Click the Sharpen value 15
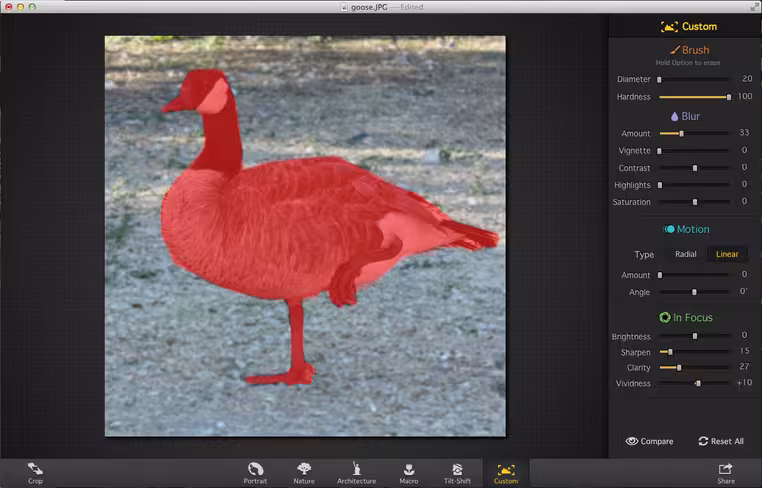 (745, 351)
